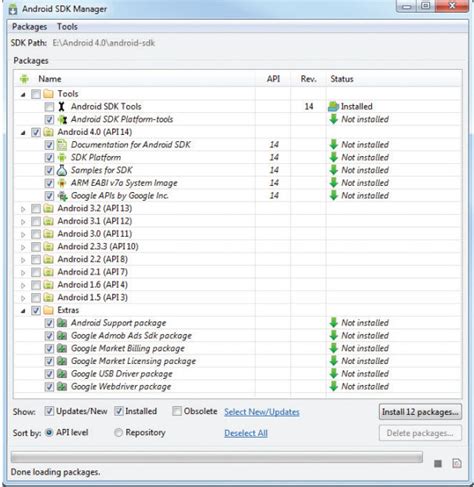Open the Packages menu
Viewport: 474px width, 487px height.
point(29,27)
